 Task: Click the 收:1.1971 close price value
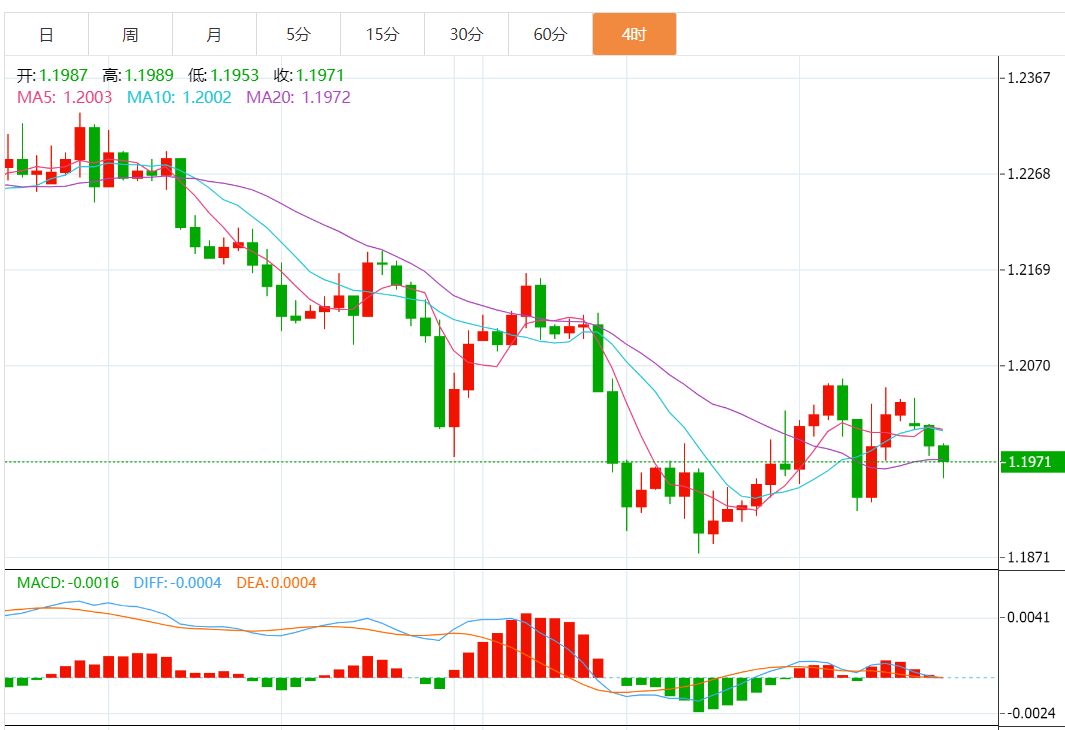[309, 75]
